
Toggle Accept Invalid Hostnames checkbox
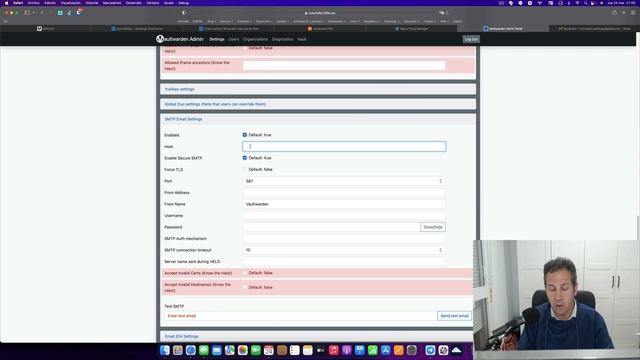tap(245, 287)
